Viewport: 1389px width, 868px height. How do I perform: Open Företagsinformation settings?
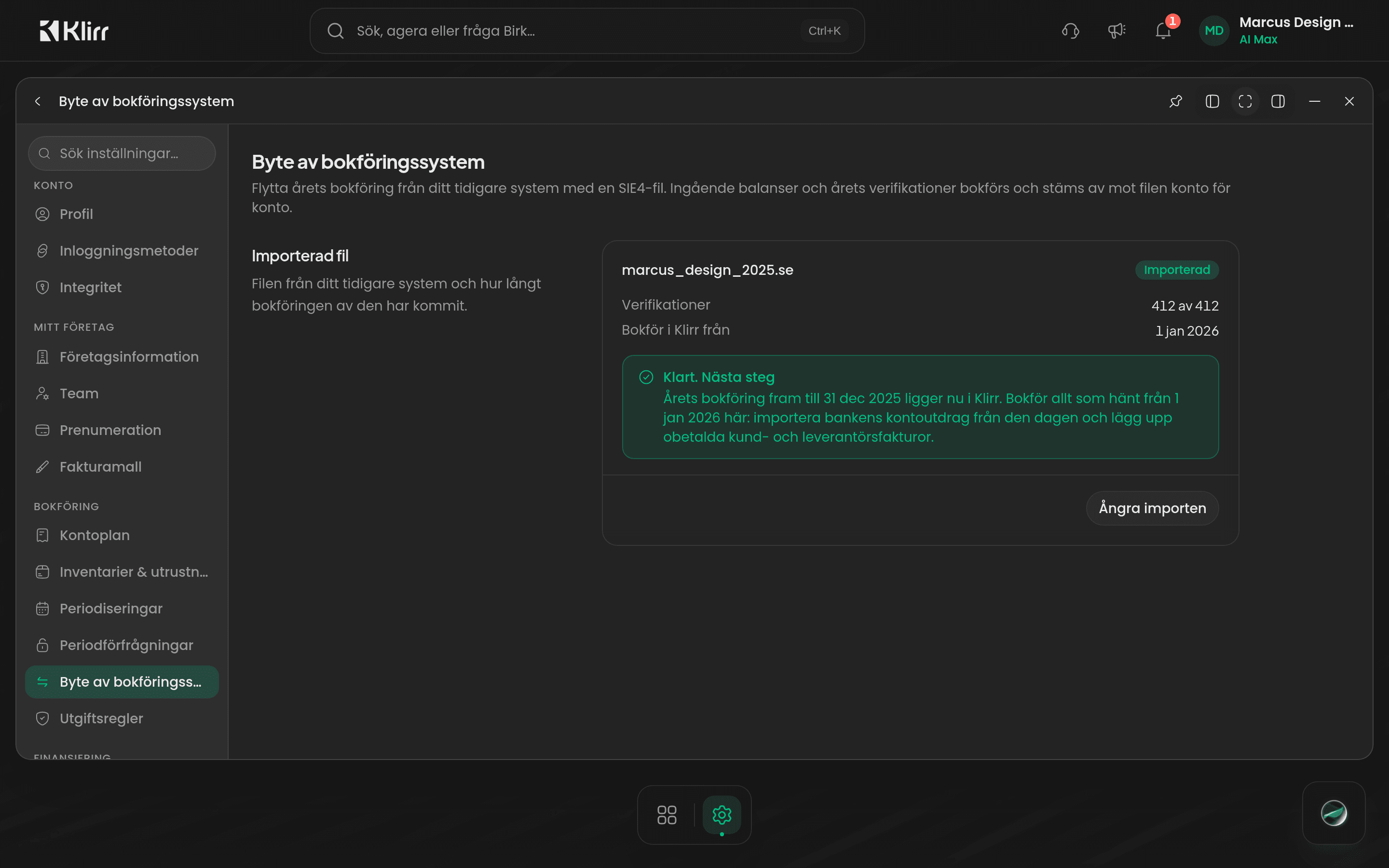[x=122, y=357]
